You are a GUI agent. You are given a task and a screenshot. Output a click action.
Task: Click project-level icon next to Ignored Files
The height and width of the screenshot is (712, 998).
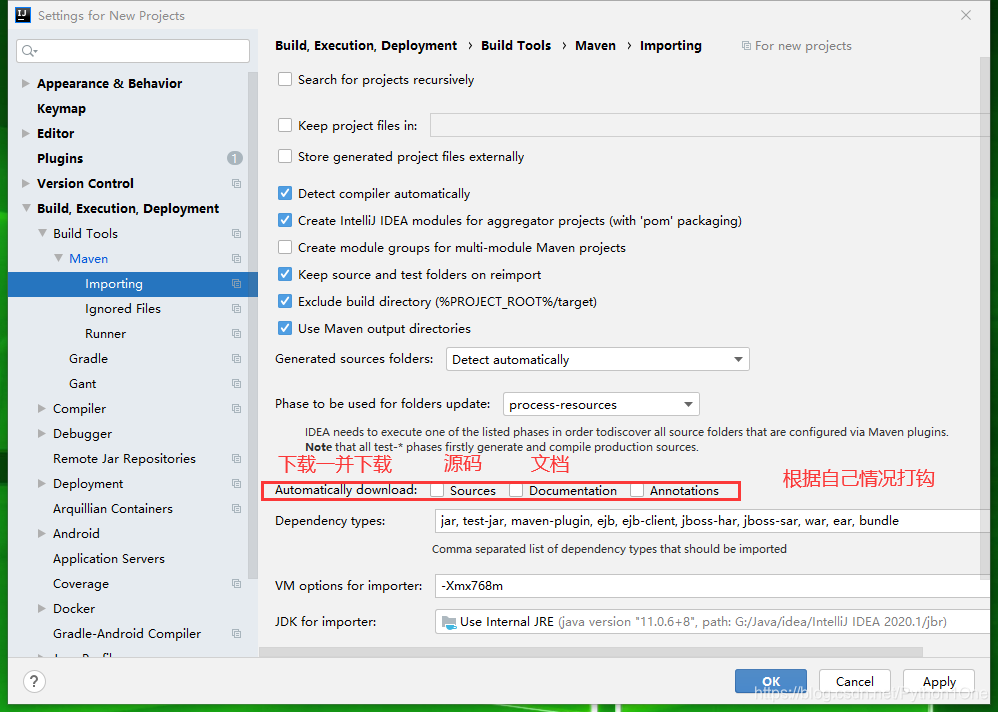pos(237,309)
